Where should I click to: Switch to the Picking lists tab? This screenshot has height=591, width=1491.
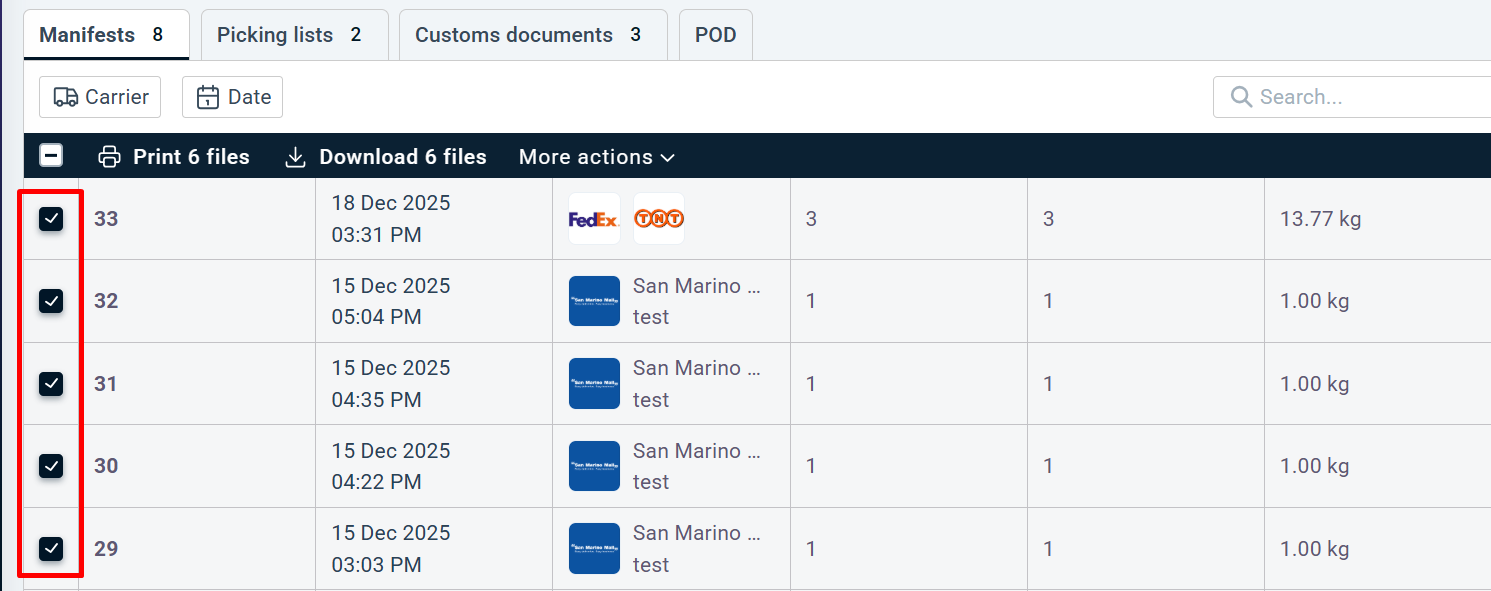tap(288, 35)
